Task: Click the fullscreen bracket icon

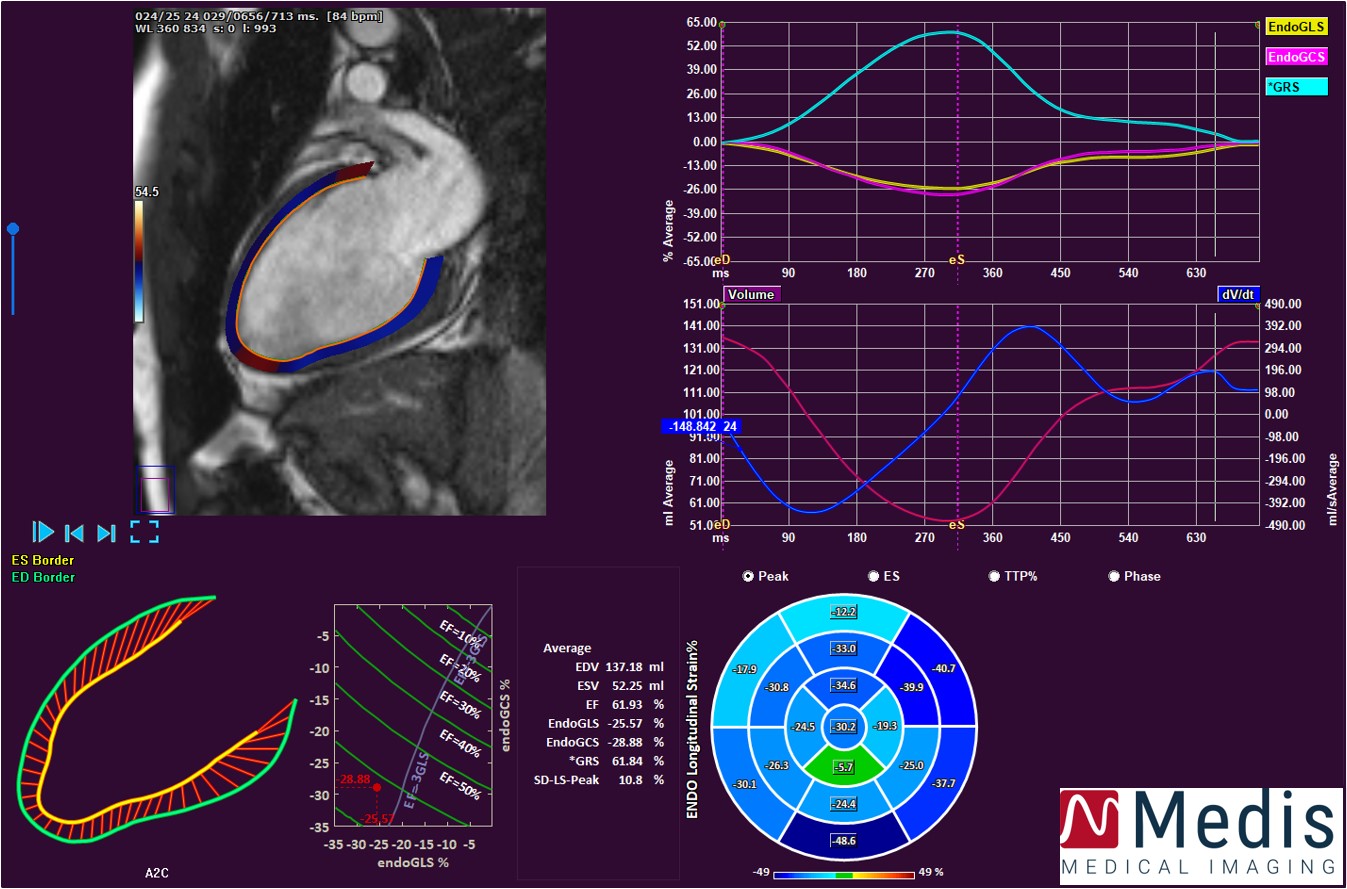Action: (x=144, y=532)
